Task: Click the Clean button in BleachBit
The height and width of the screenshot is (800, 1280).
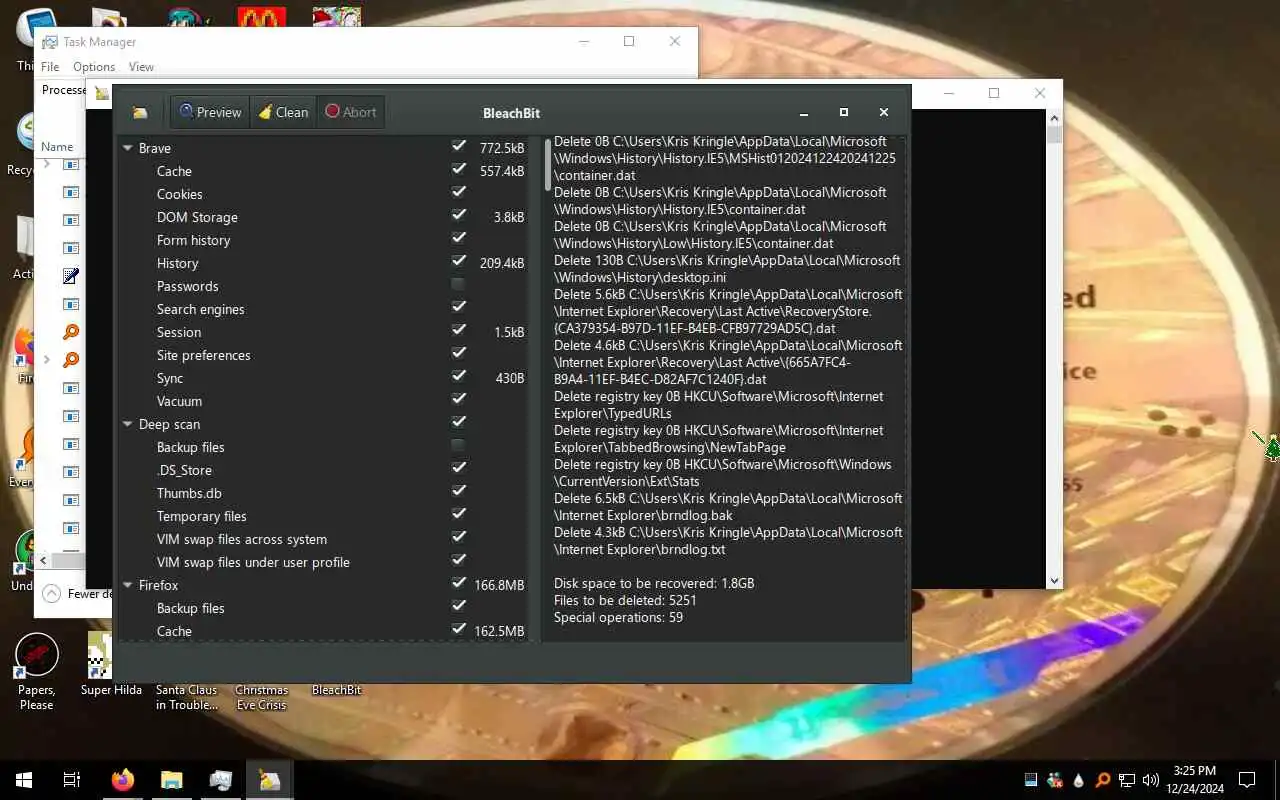Action: [283, 112]
